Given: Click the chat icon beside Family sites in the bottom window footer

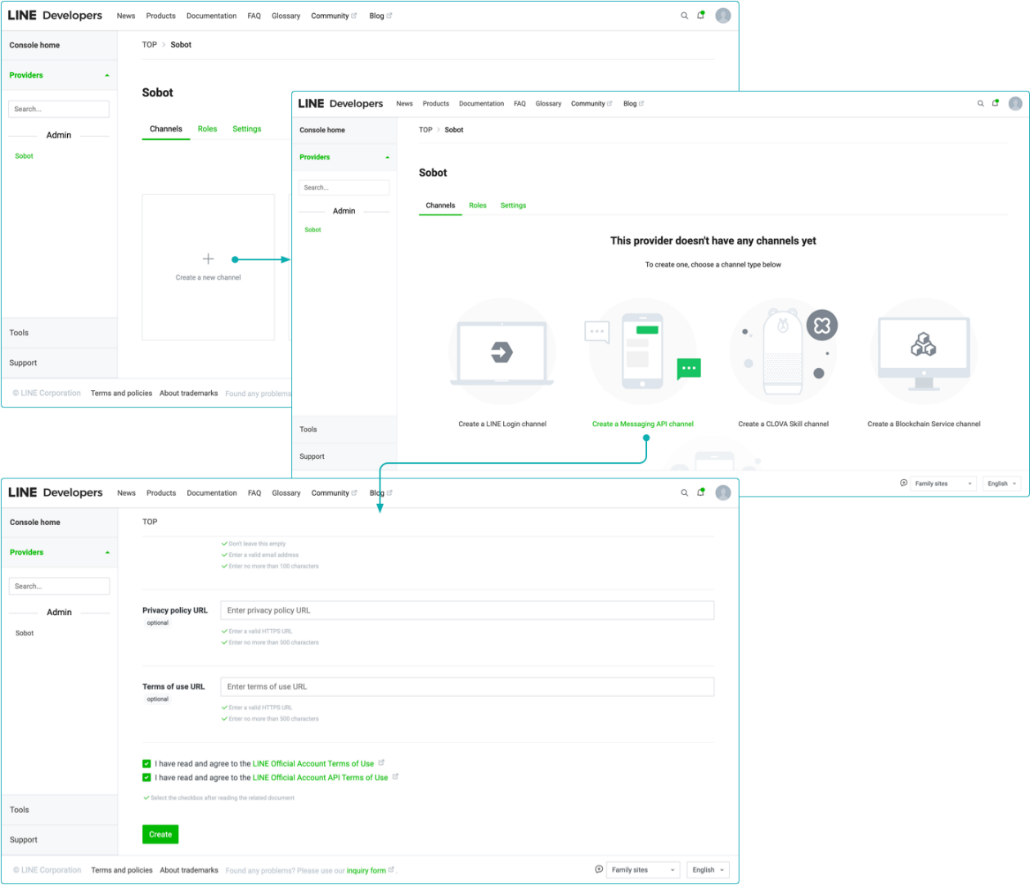Looking at the screenshot, I should click(598, 869).
